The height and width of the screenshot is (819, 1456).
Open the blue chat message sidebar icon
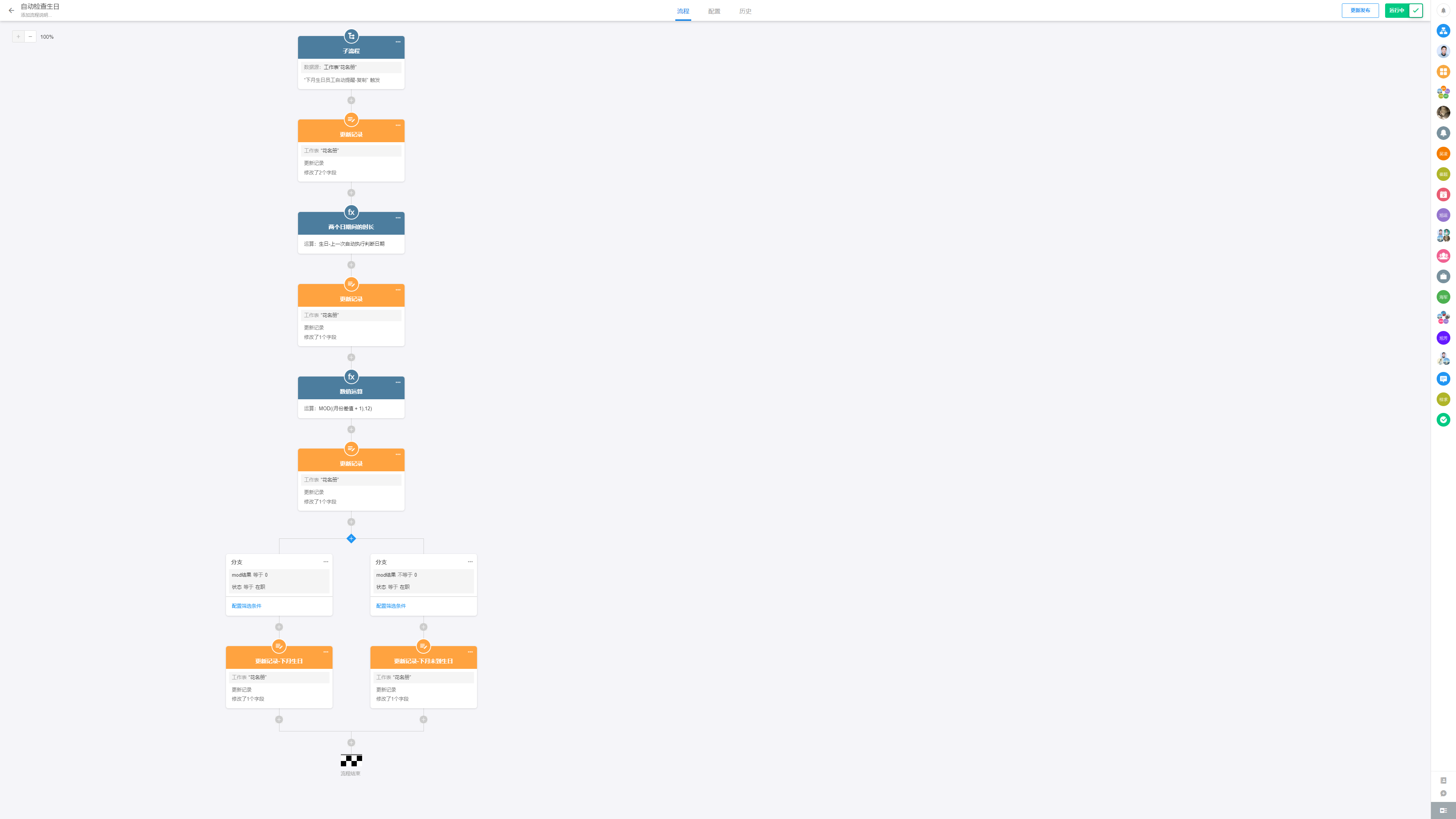(1443, 379)
